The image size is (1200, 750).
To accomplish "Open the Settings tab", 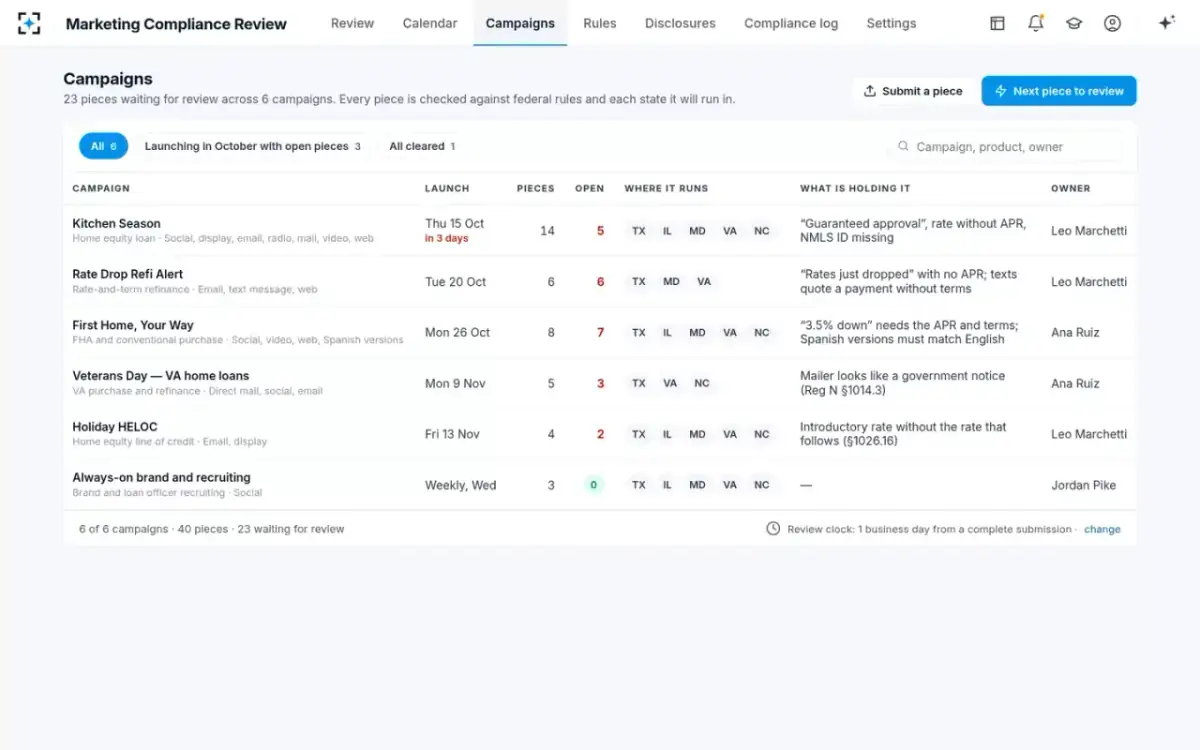I will 891,23.
